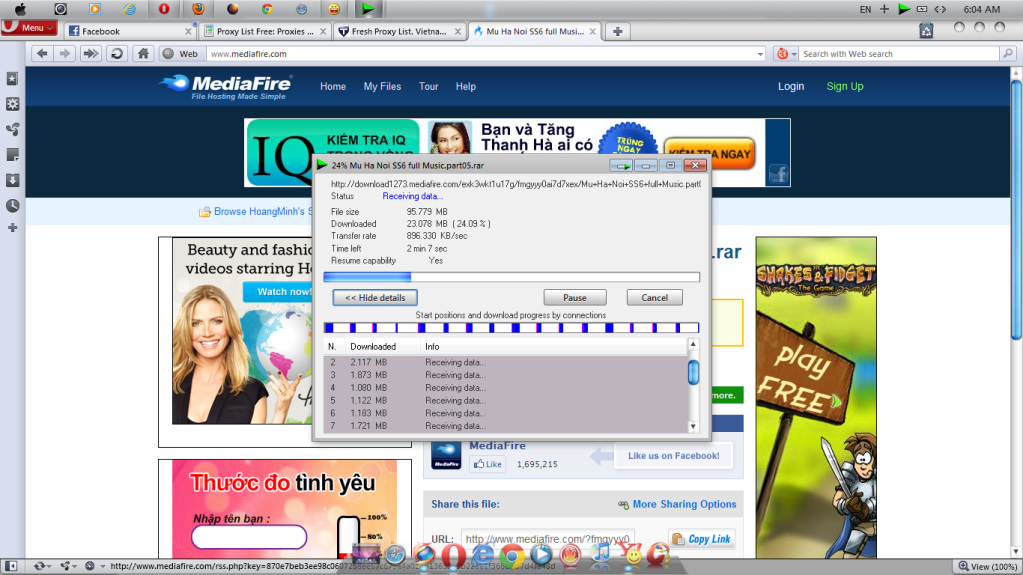Toggle the panel button in status bar
Screen dimensions: 1023x575
pyautogui.click(x=11, y=567)
